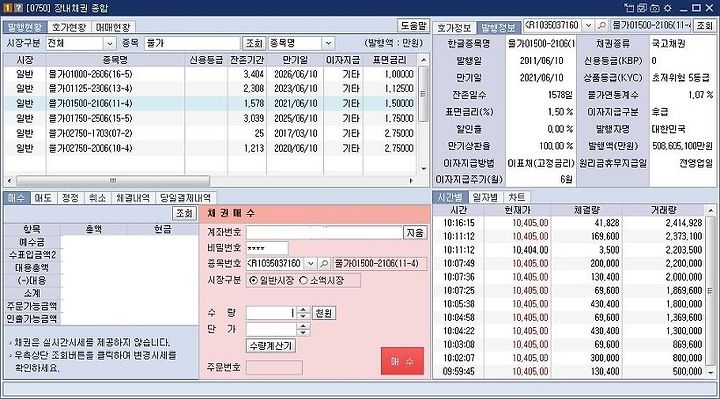Click the up arrow of the 수량 spinner
The image size is (720, 399).
tap(303, 310)
